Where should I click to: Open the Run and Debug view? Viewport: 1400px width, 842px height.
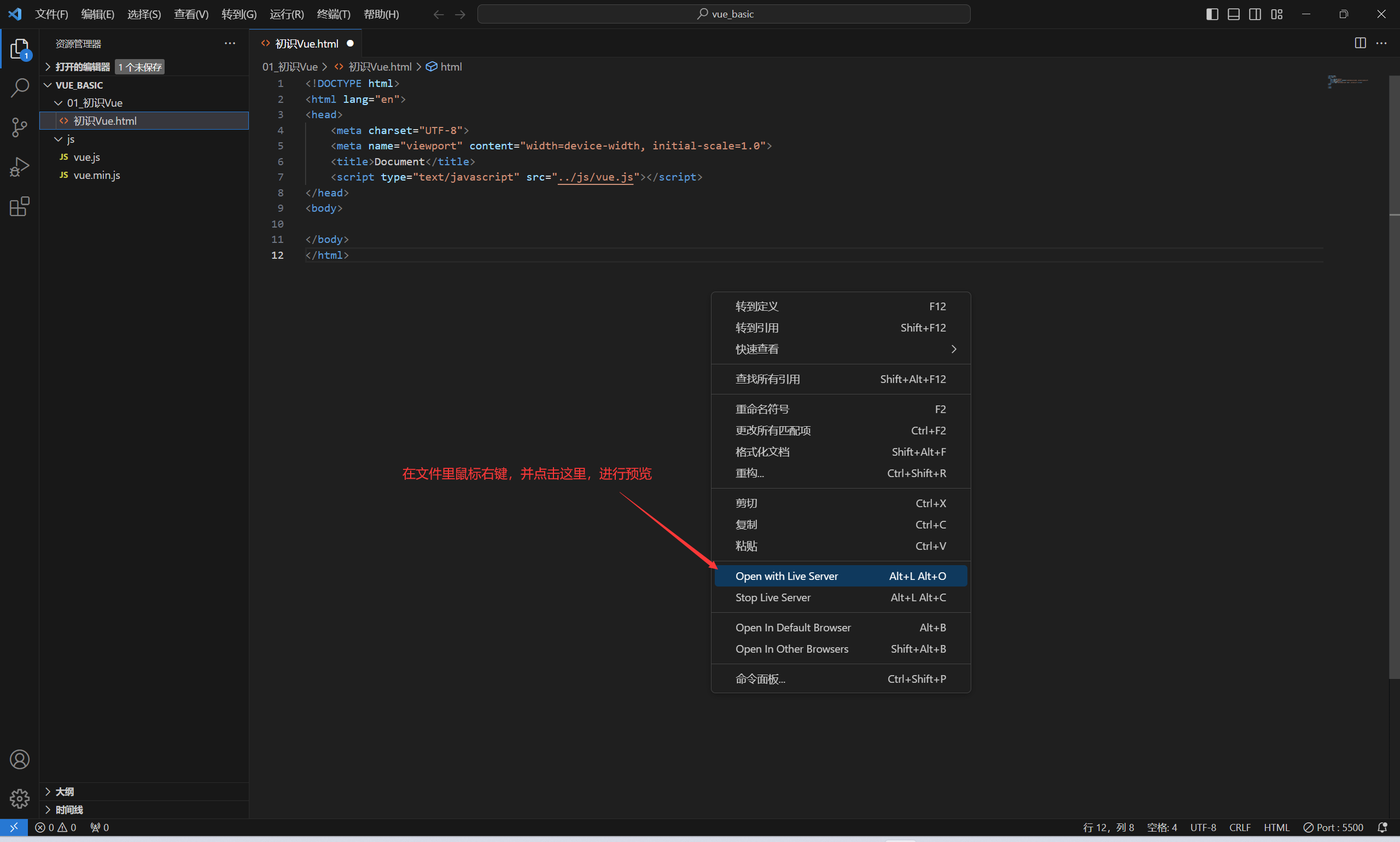19,167
